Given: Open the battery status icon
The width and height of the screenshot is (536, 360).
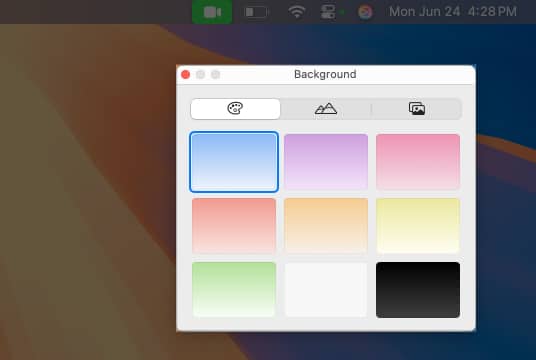Looking at the screenshot, I should point(256,12).
